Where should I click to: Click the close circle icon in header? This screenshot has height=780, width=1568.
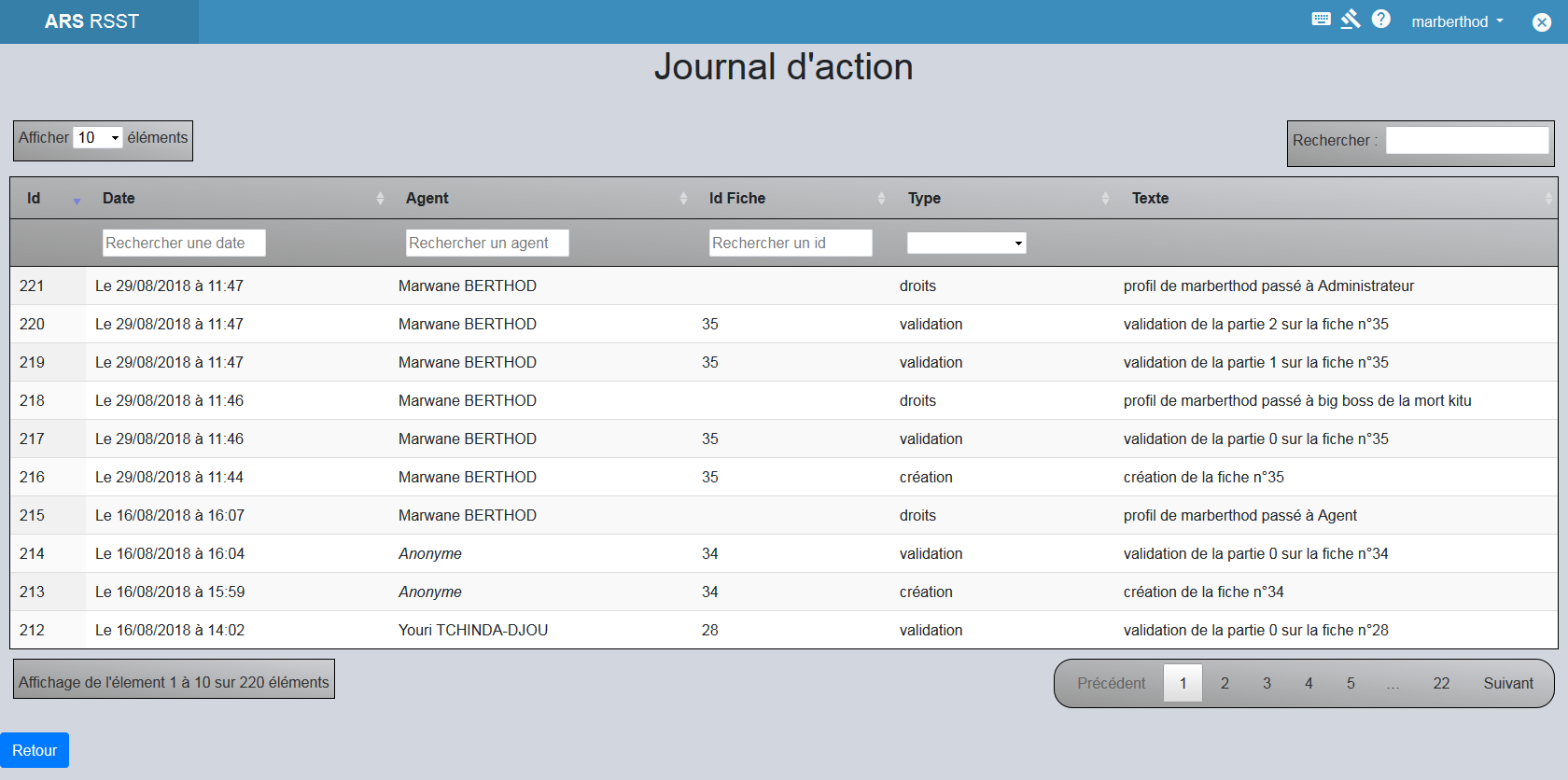point(1542,22)
